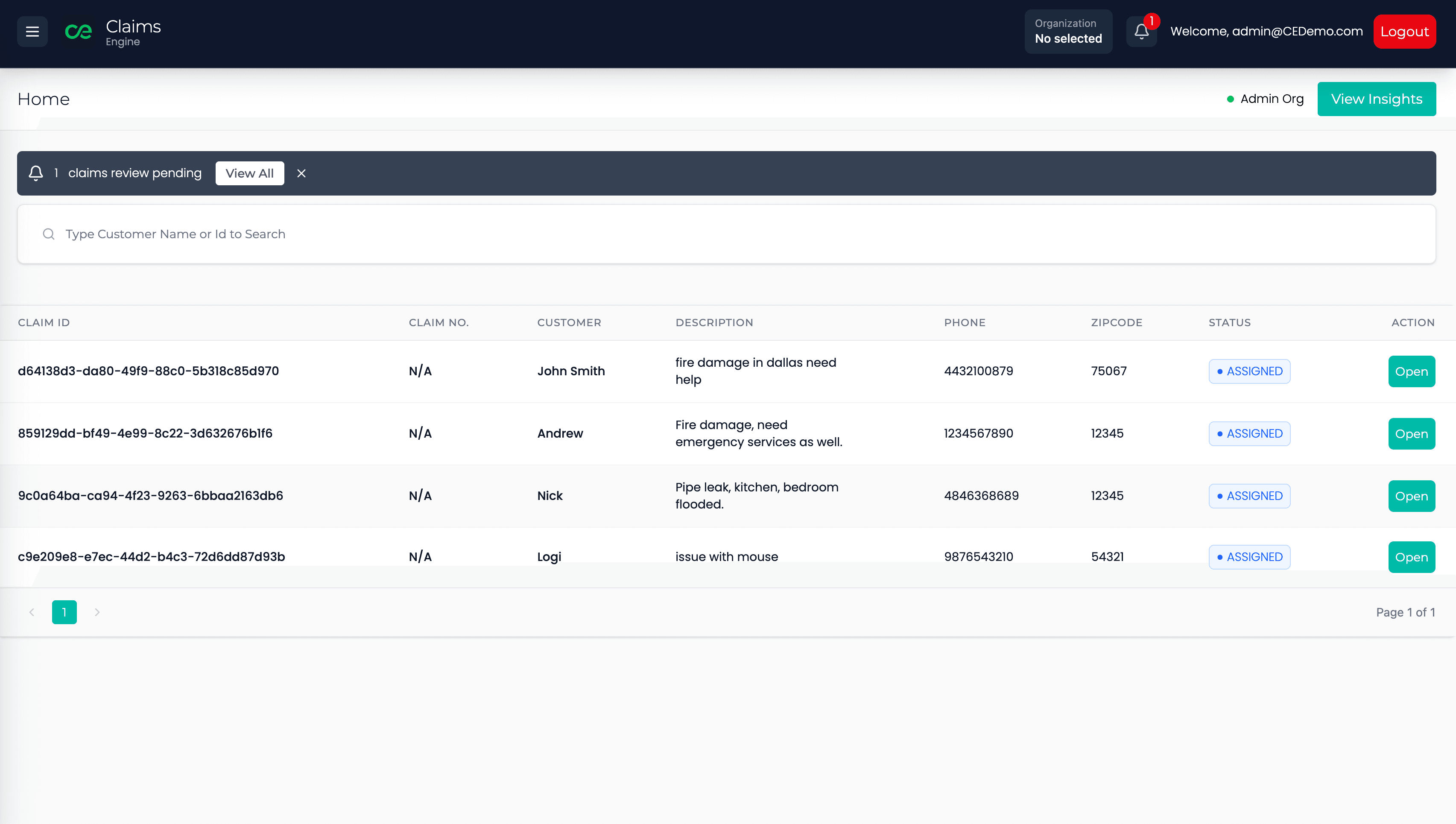
Task: Open the hamburger sidebar menu
Action: click(32, 32)
